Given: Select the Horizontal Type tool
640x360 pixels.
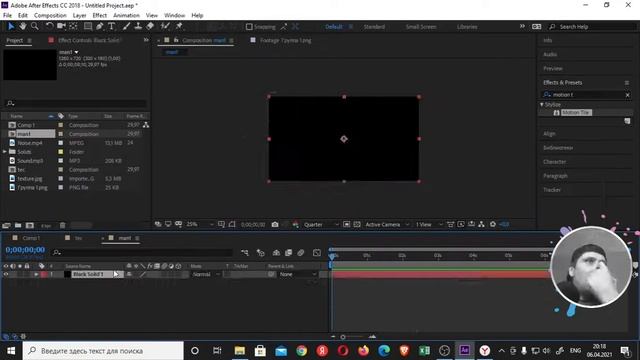Looking at the screenshot, I should (111, 27).
